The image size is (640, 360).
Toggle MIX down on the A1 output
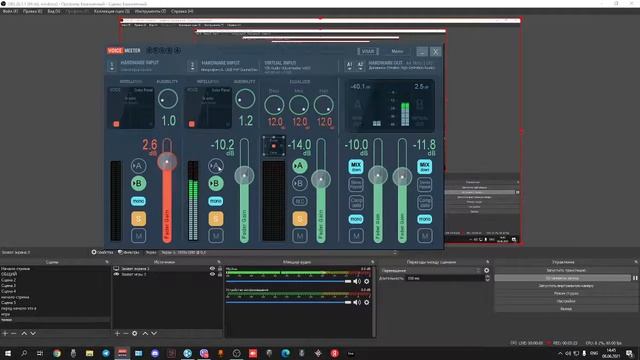point(356,167)
